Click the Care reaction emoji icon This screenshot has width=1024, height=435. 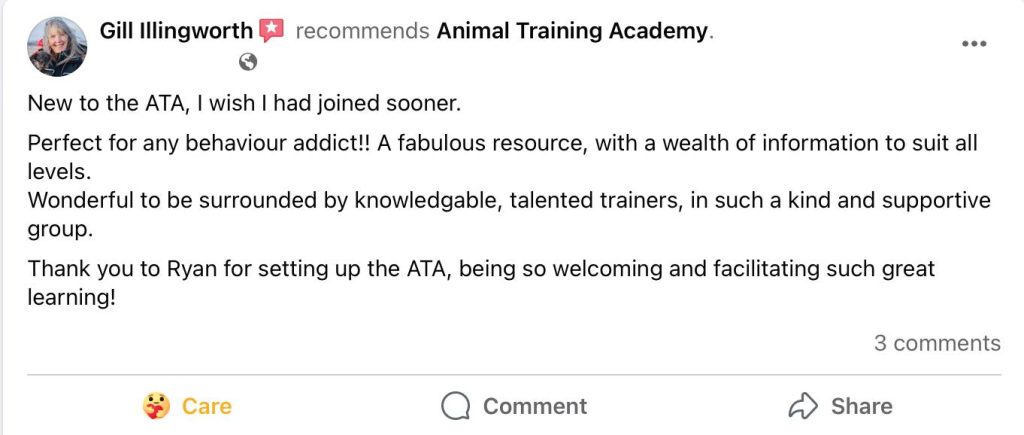tap(156, 406)
